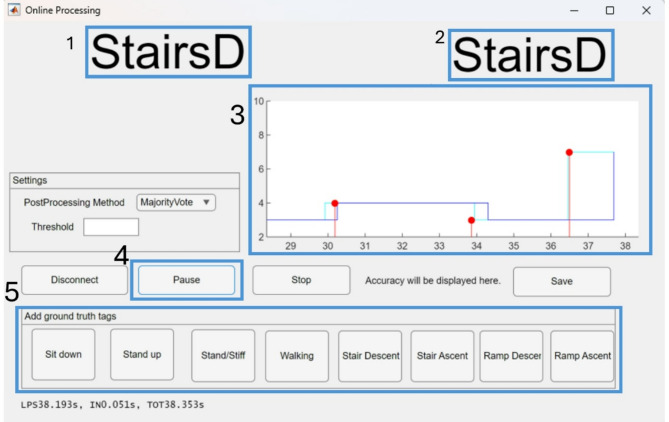Tag ground truth as Sit down
The image size is (669, 422).
pyautogui.click(x=63, y=354)
